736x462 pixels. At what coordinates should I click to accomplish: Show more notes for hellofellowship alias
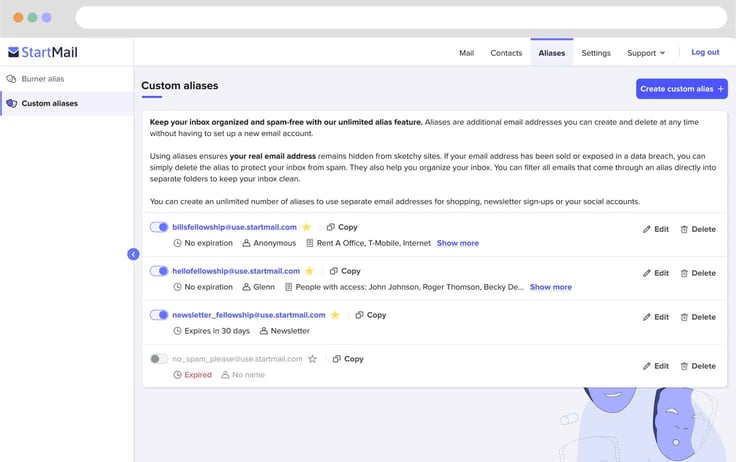[x=551, y=287]
